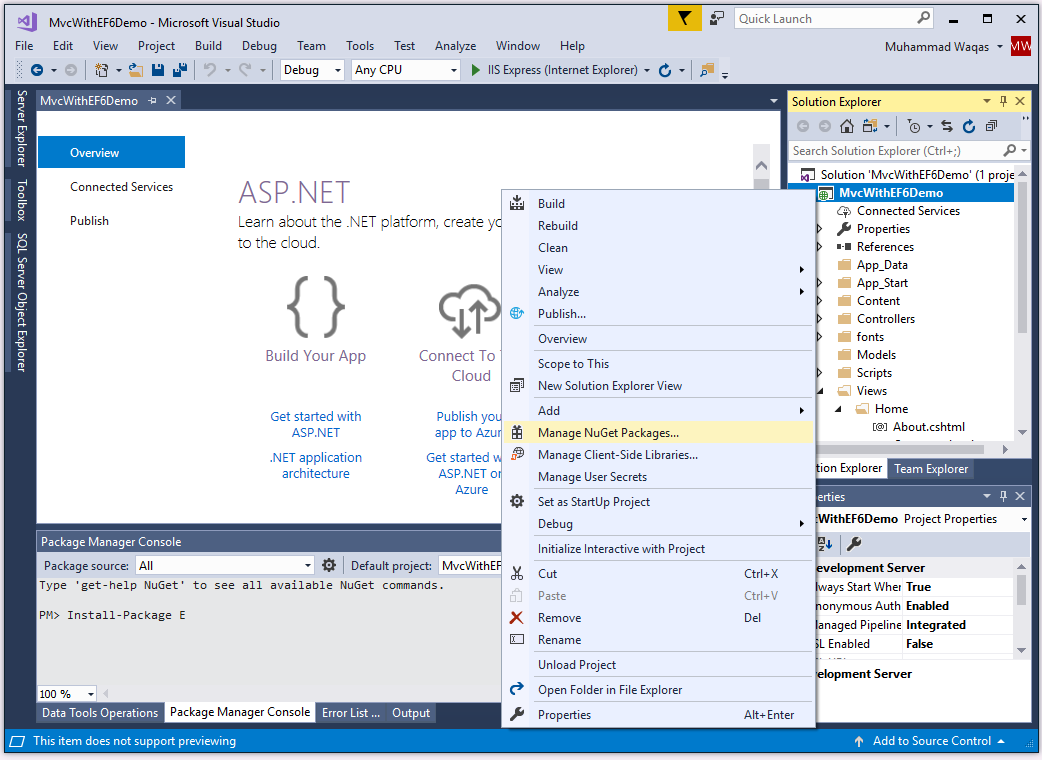
Task: Open the Output tab
Action: (411, 713)
